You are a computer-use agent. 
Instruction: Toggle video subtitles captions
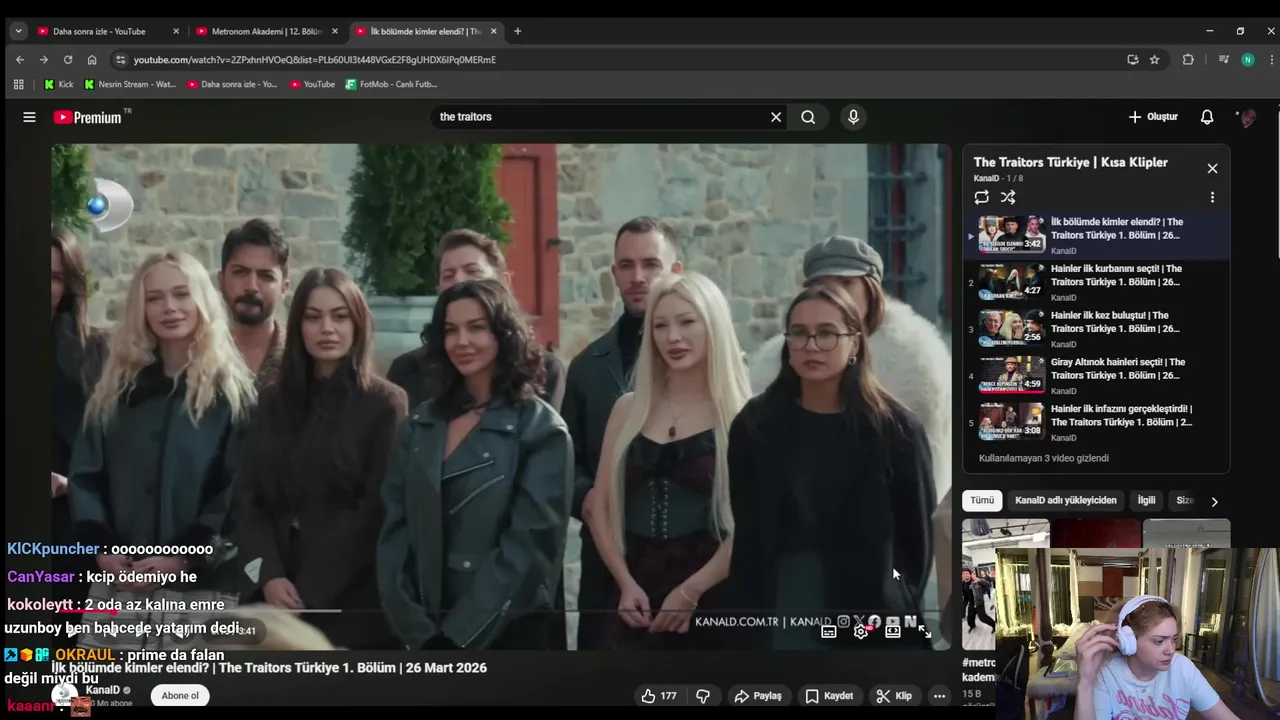click(828, 631)
